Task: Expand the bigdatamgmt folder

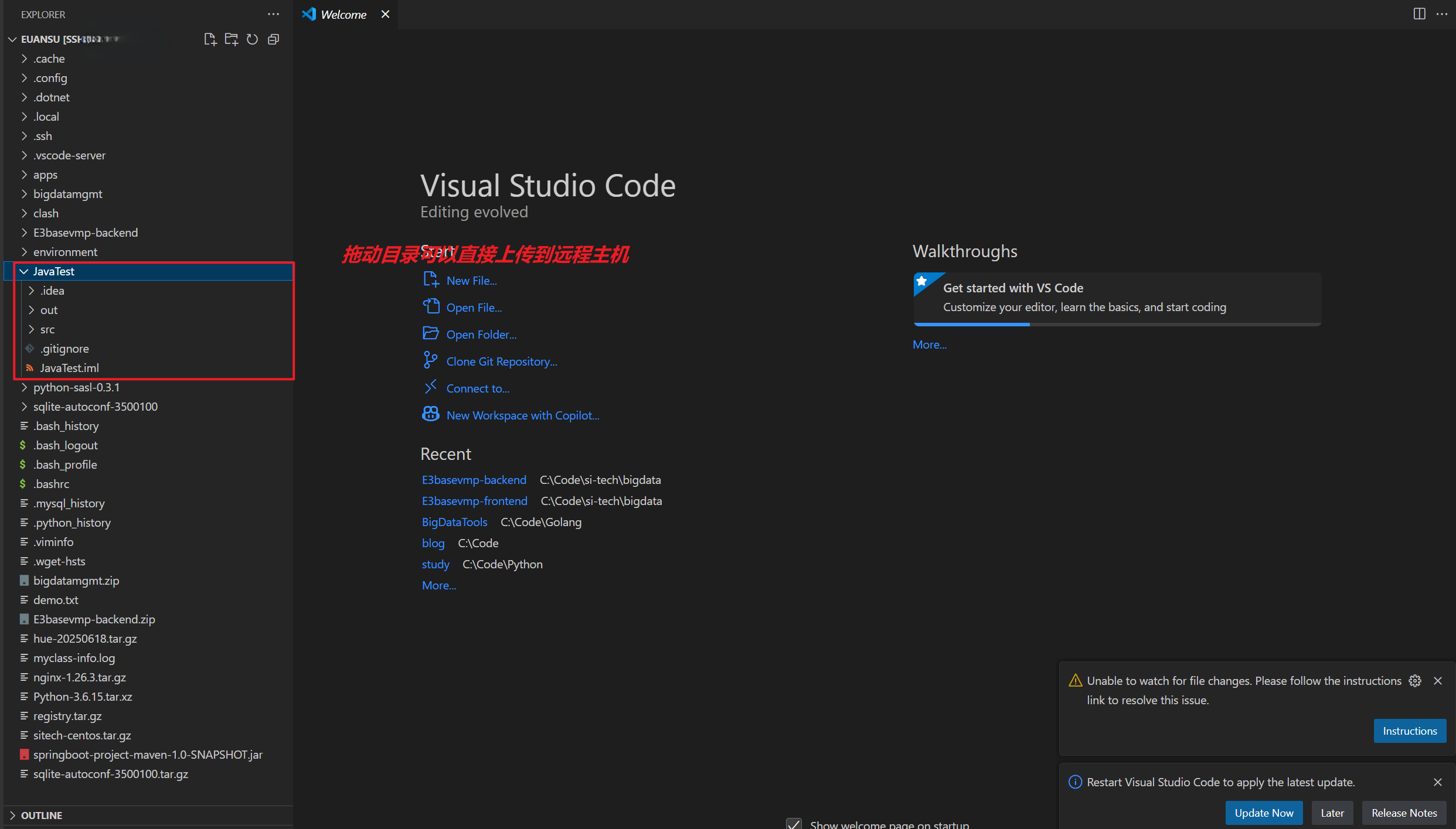Action: (x=67, y=194)
